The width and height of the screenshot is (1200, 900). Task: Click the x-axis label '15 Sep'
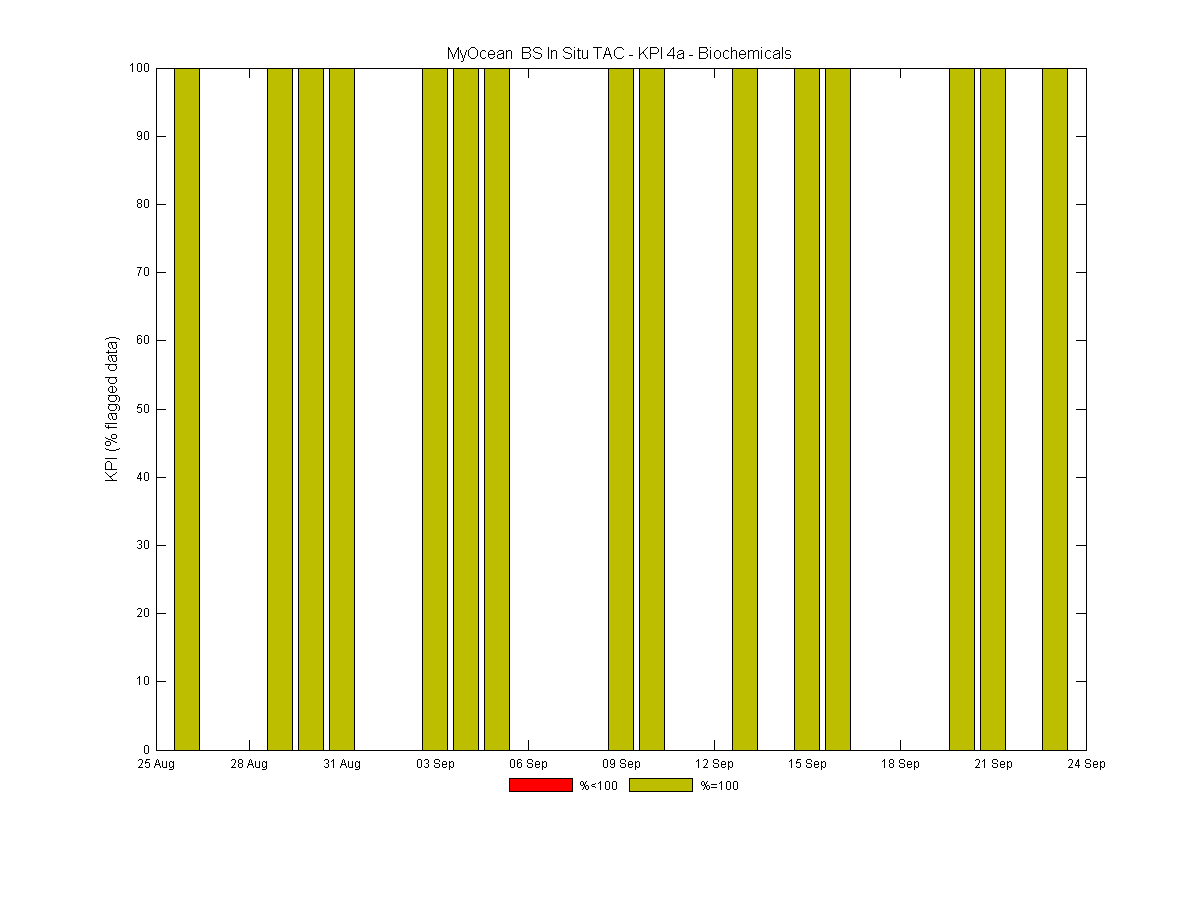click(807, 764)
